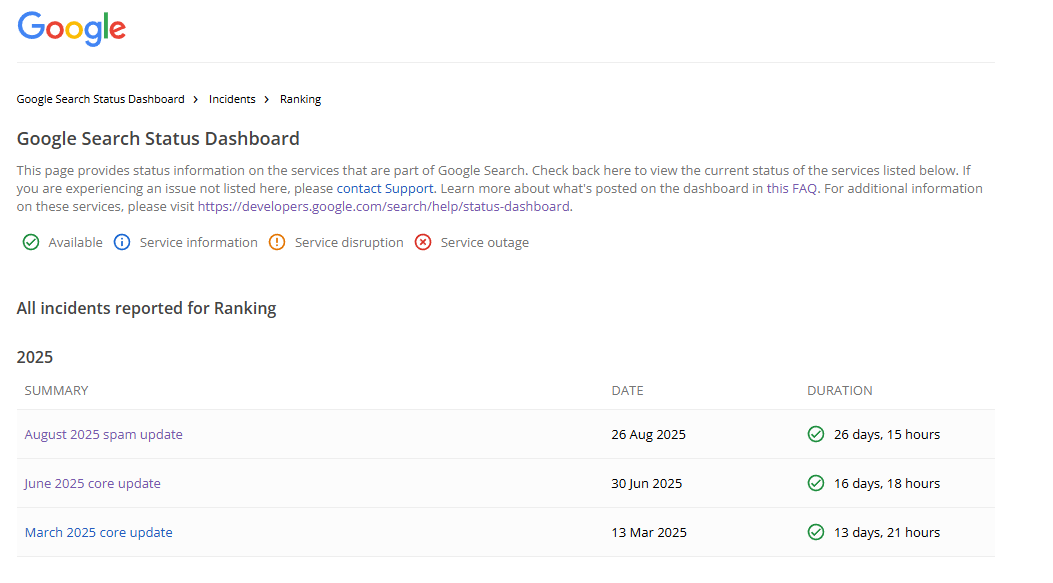The height and width of the screenshot is (583, 1053).
Task: Click the green Available status icon in legend
Action: [31, 242]
